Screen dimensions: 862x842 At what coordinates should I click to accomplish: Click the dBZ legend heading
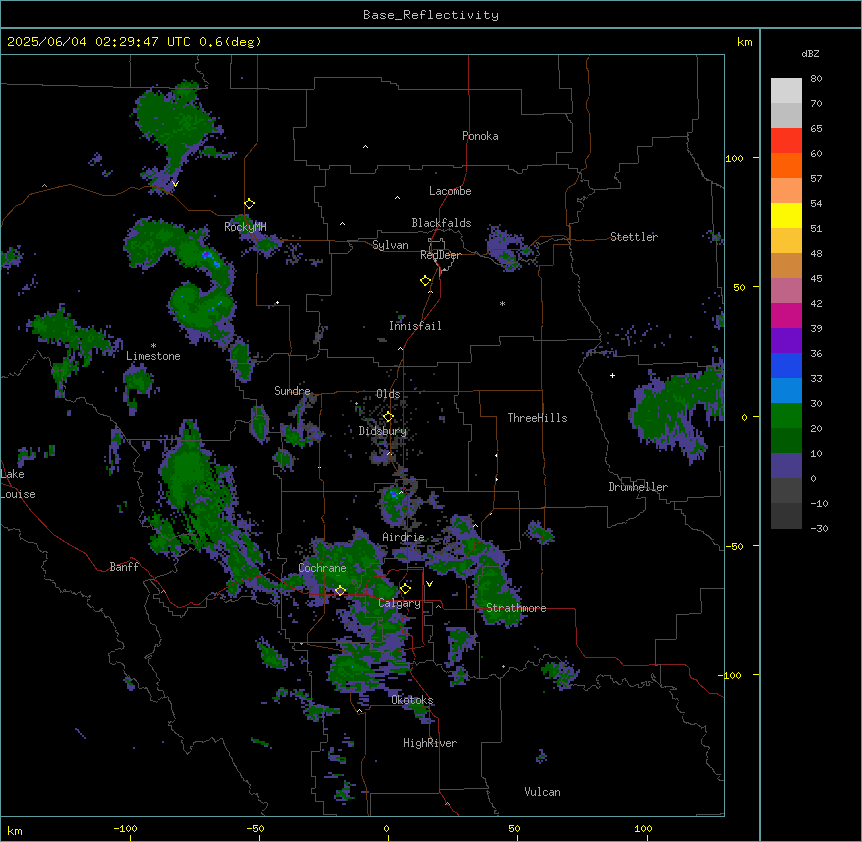coord(810,53)
